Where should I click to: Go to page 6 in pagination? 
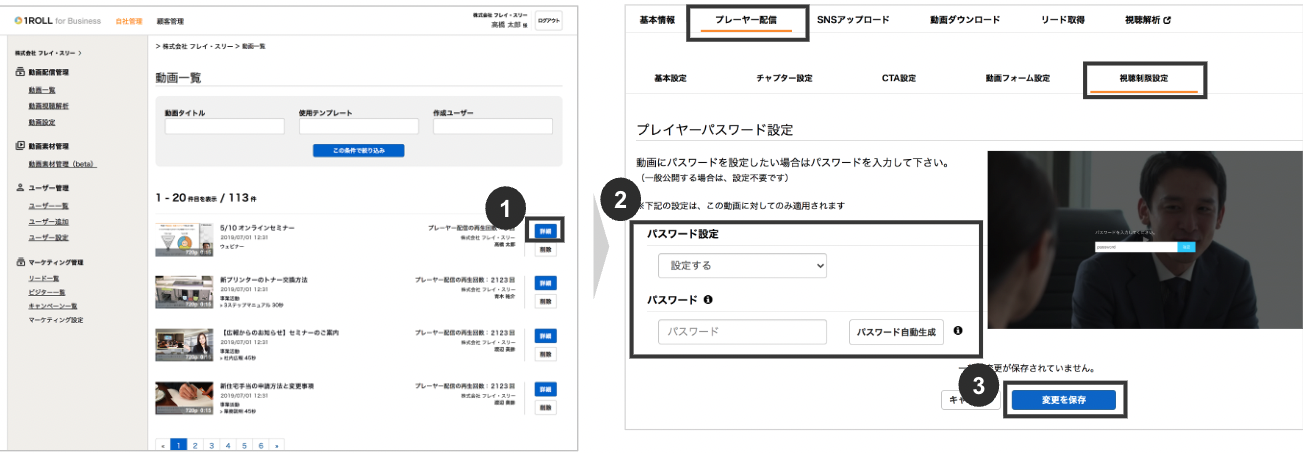(260, 444)
